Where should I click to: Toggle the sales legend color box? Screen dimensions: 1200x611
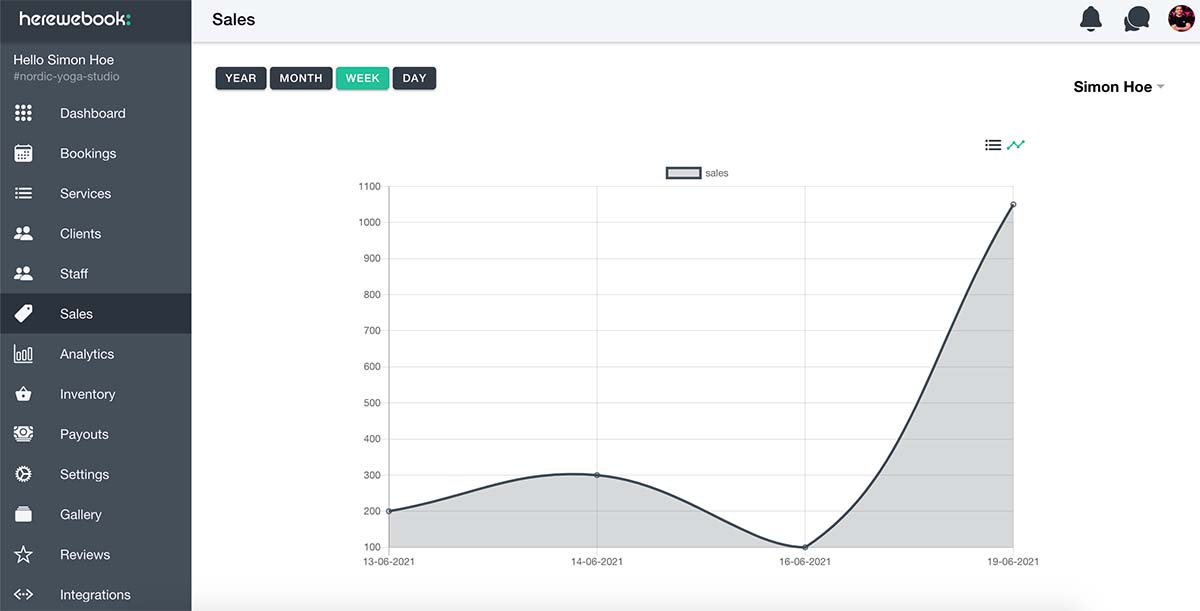click(683, 173)
